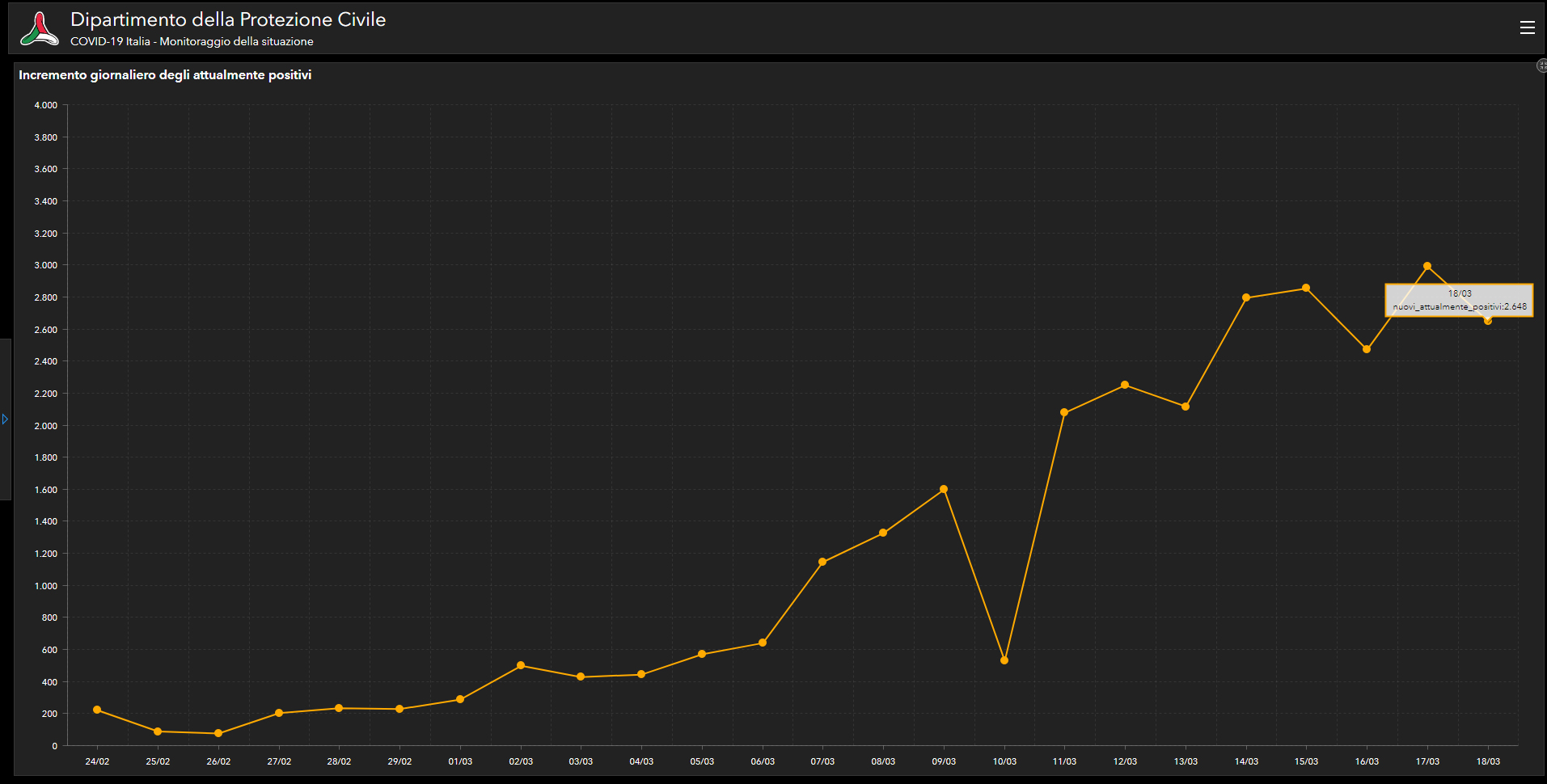Click the x-axis label 24/02
The height and width of the screenshot is (784, 1547).
97,761
